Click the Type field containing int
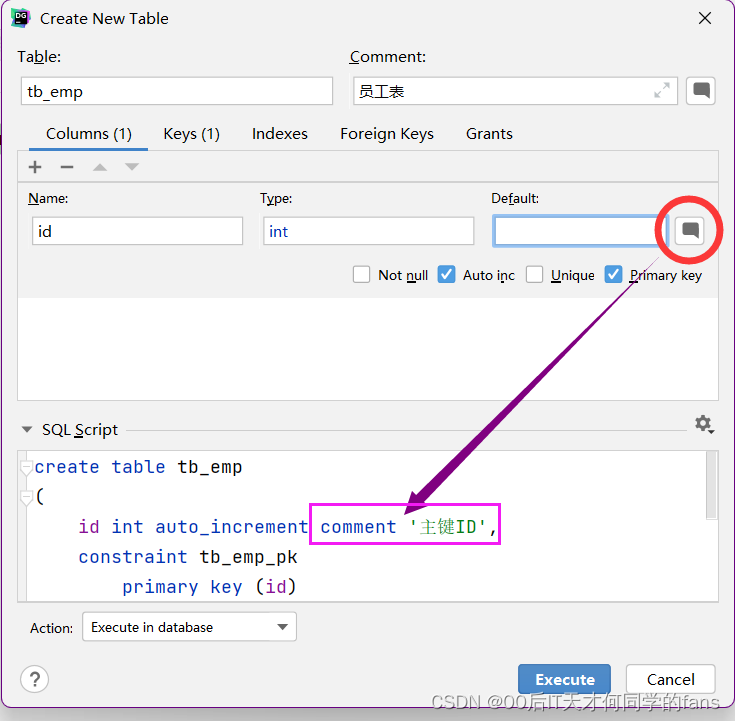Image resolution: width=735 pixels, height=721 pixels. (x=368, y=231)
